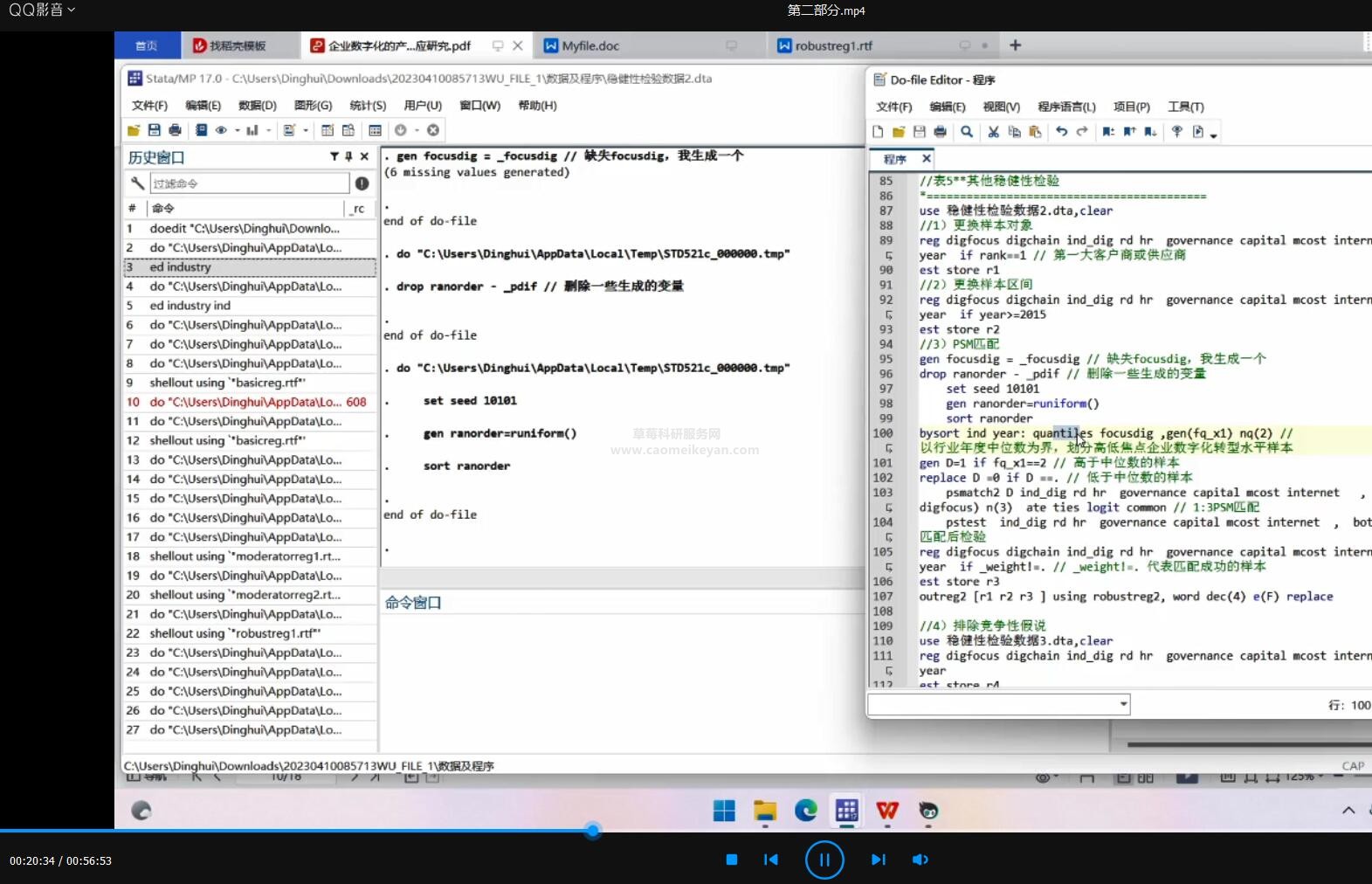This screenshot has height=884, width=1372.
Task: Click New document icon in Do-file Editor
Action: (x=878, y=131)
